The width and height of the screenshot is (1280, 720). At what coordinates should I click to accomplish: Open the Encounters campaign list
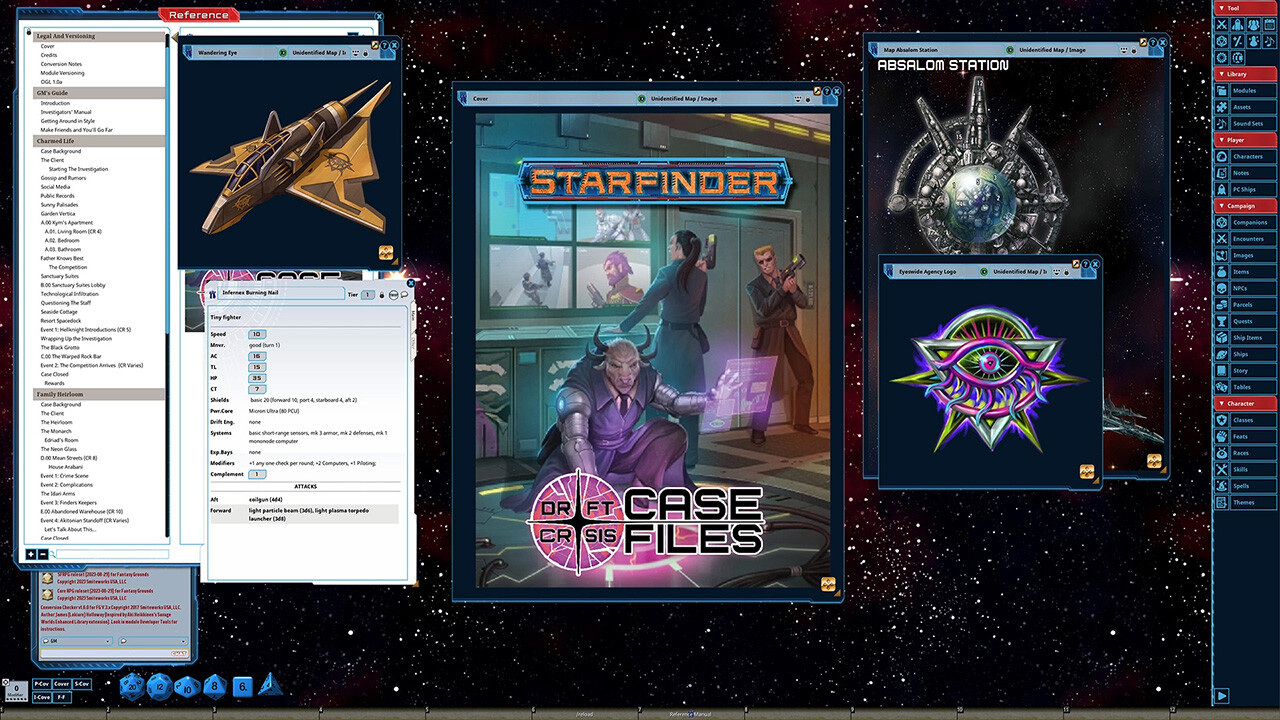click(x=1247, y=239)
